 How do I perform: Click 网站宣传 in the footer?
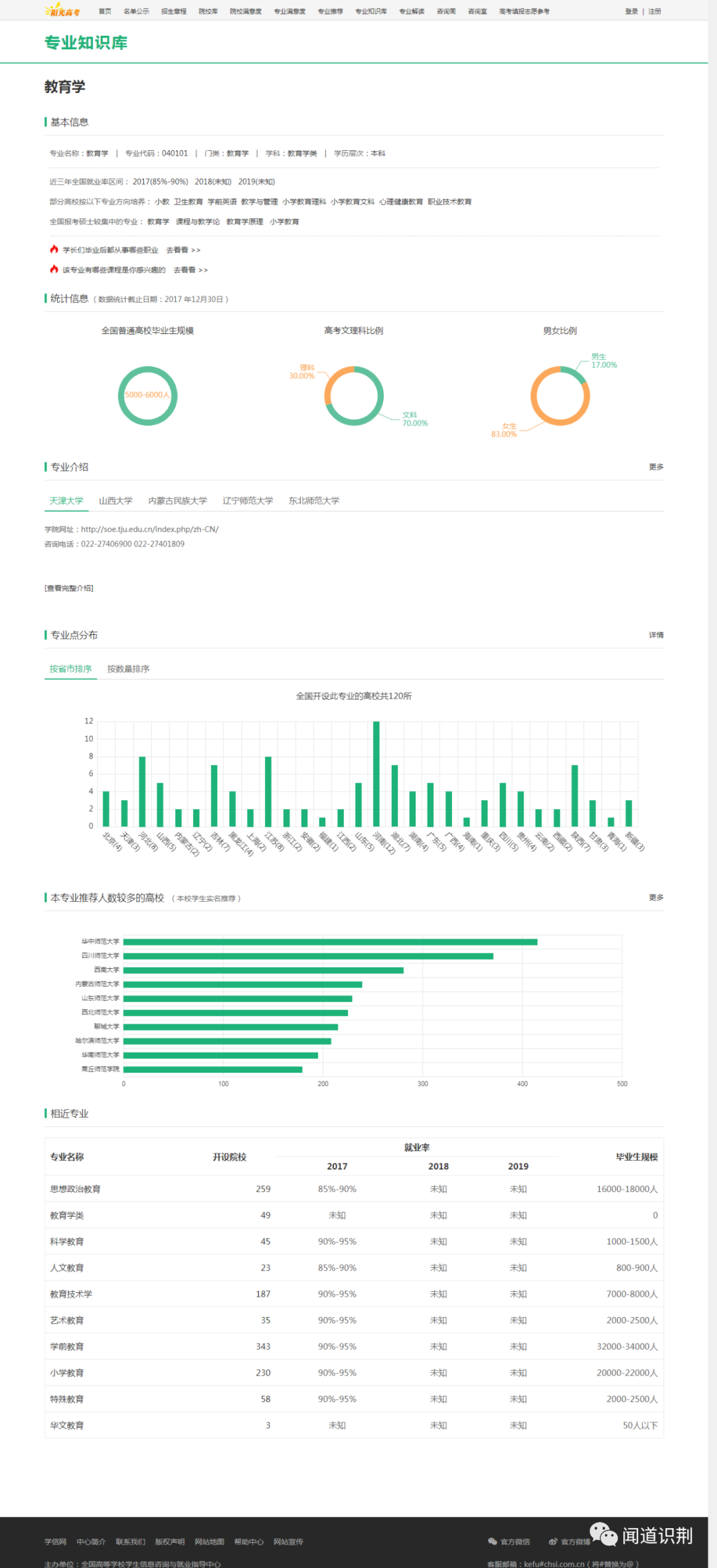(x=288, y=1541)
